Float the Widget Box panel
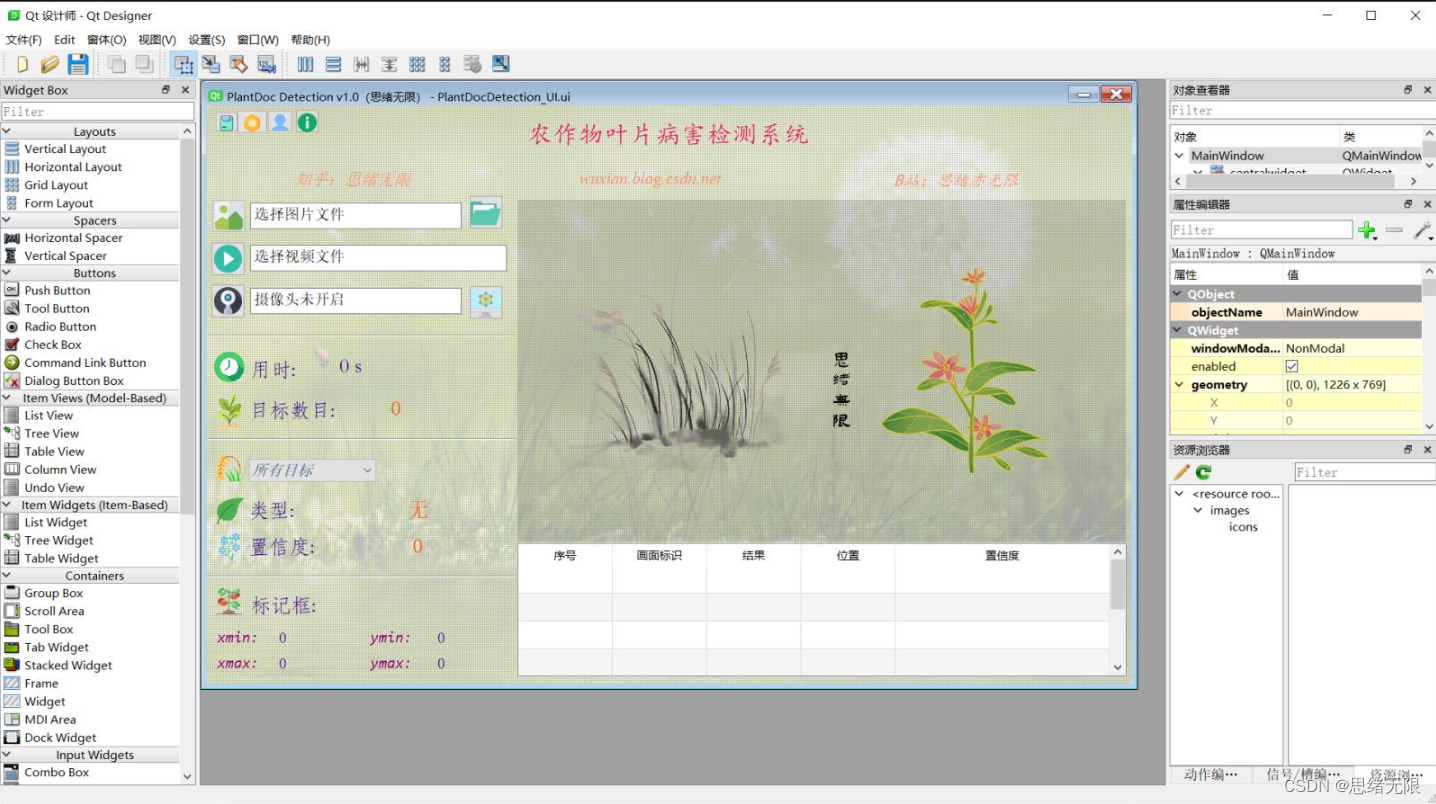The image size is (1436, 804). click(x=166, y=90)
